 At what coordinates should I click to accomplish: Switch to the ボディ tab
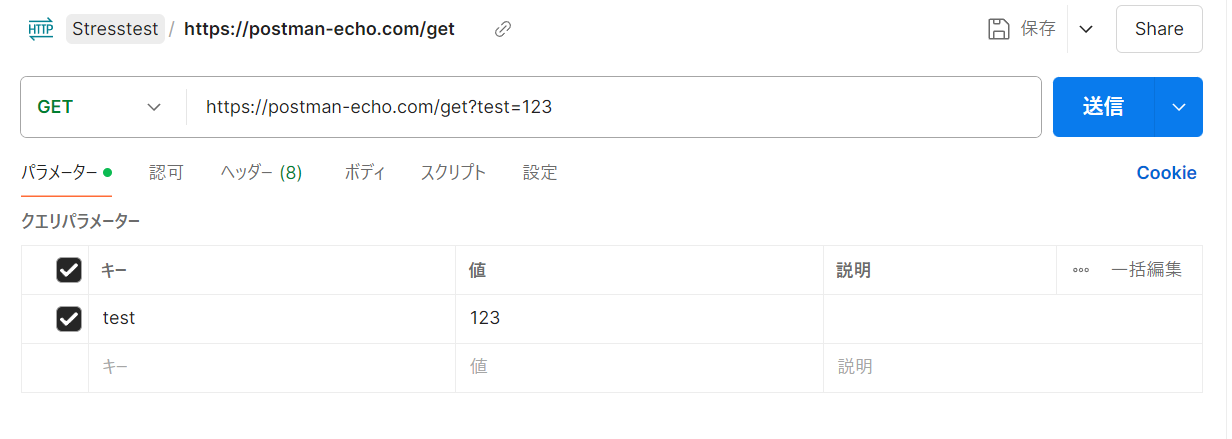coord(365,173)
